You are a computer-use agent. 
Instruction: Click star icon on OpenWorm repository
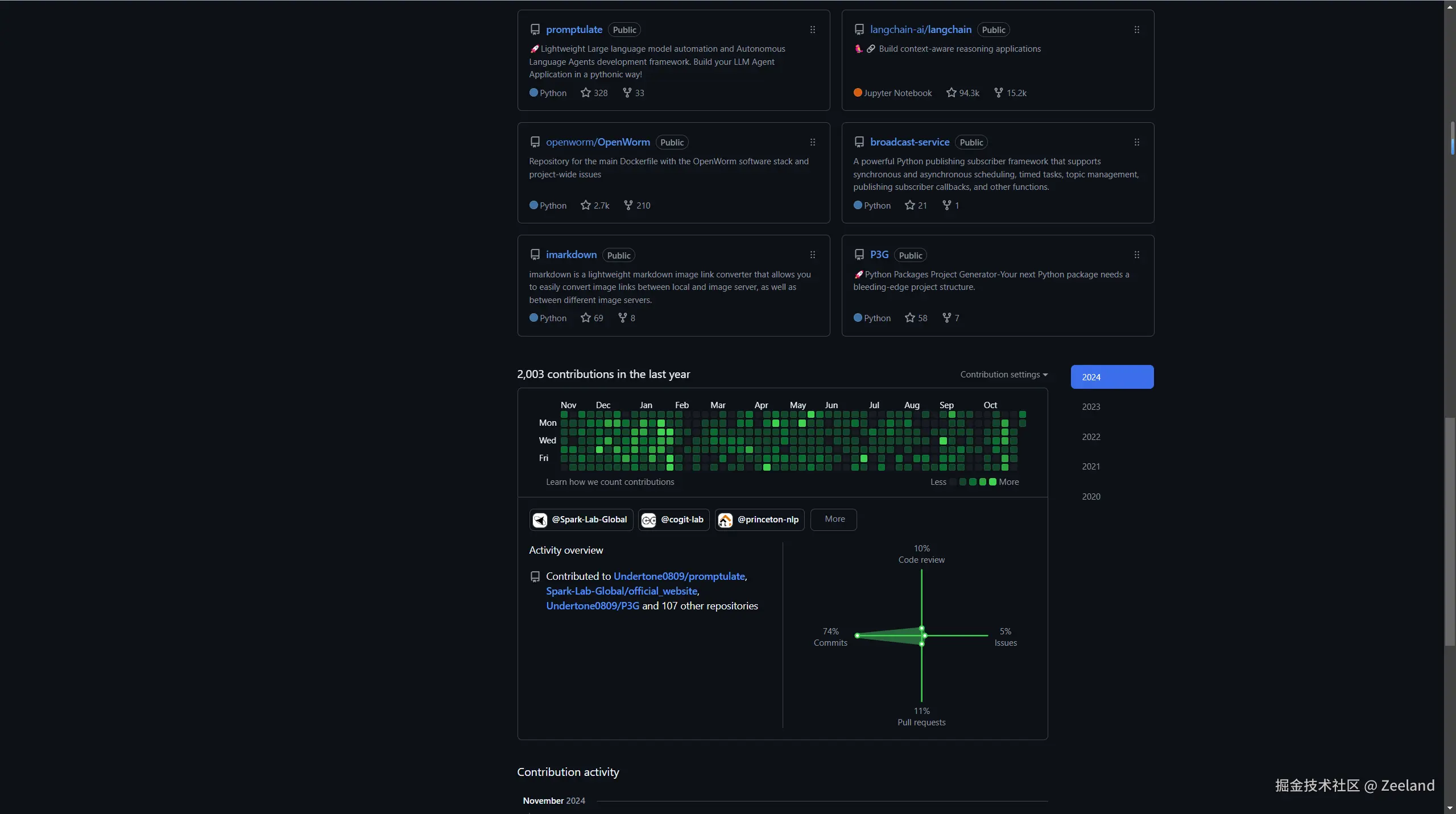585,205
